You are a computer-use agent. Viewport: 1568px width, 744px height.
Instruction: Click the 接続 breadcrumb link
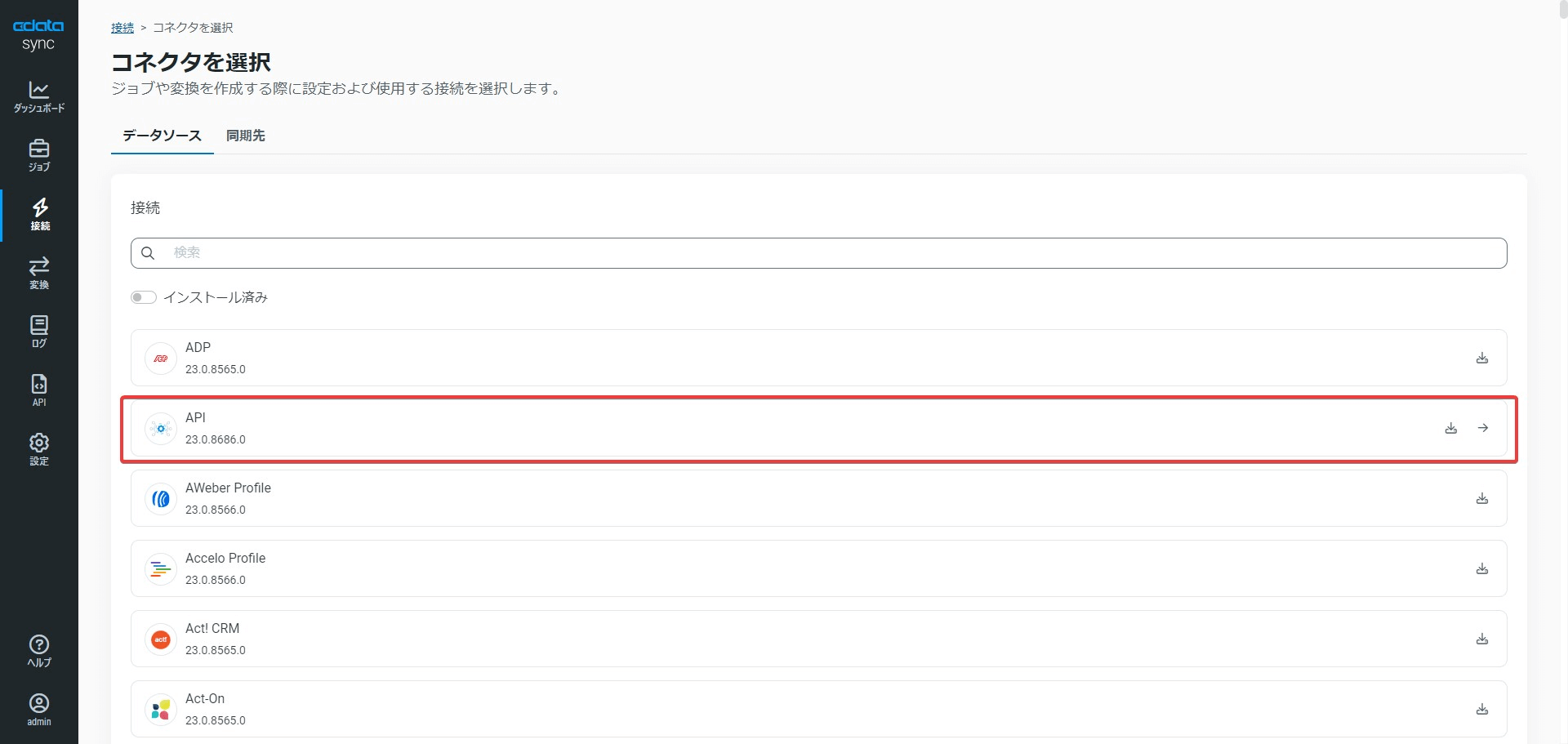[x=122, y=28]
